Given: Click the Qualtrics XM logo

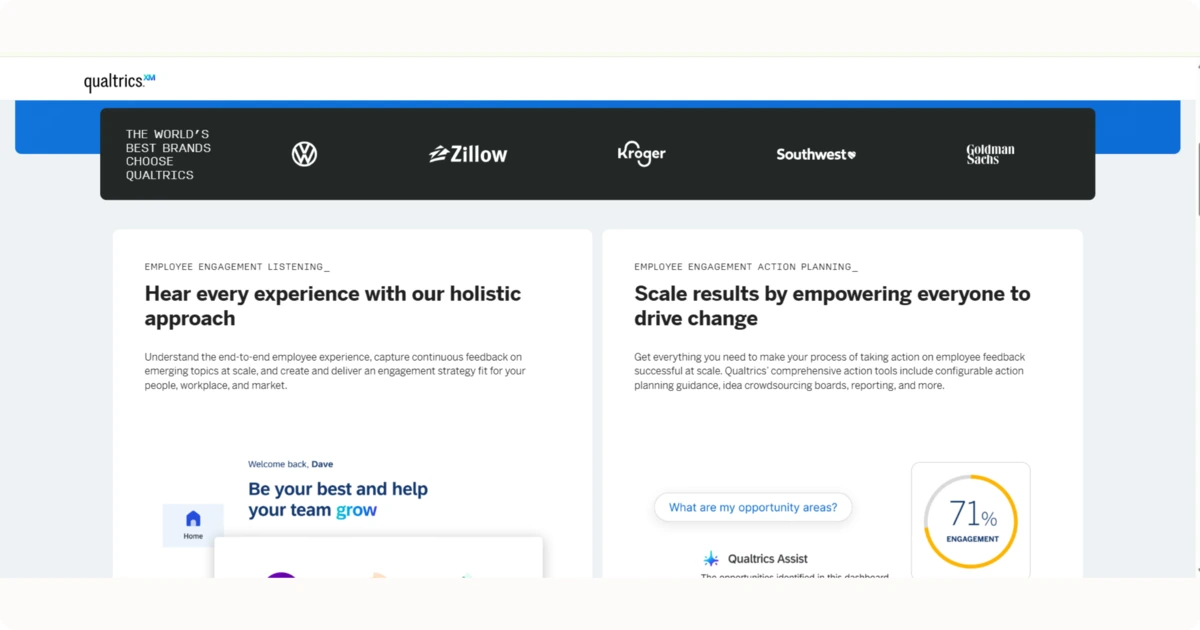Looking at the screenshot, I should tap(117, 80).
